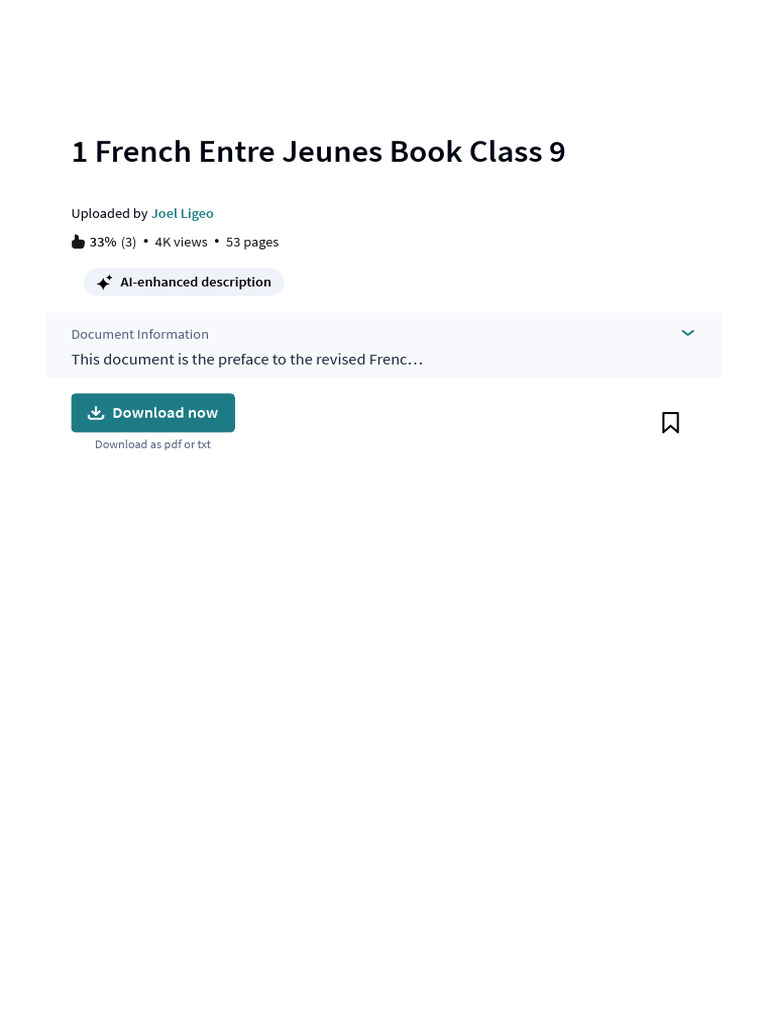This screenshot has height=1024, width=768.
Task: Click the 33% rating percentage
Action: (x=103, y=242)
